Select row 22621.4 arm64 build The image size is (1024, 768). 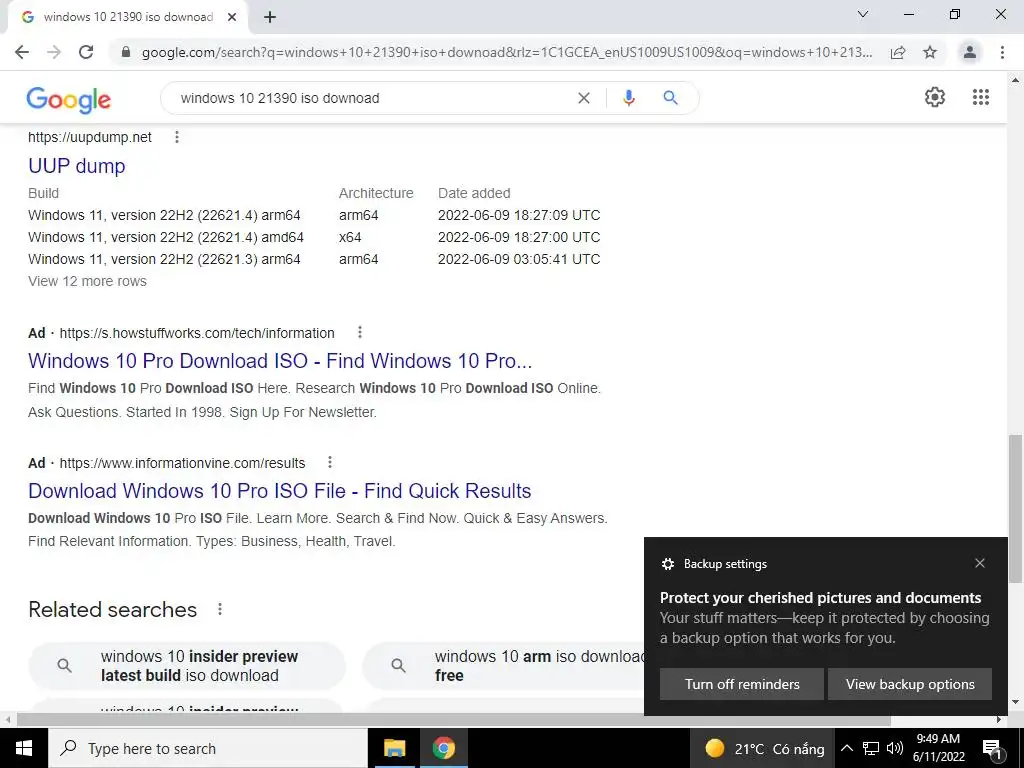click(x=165, y=215)
